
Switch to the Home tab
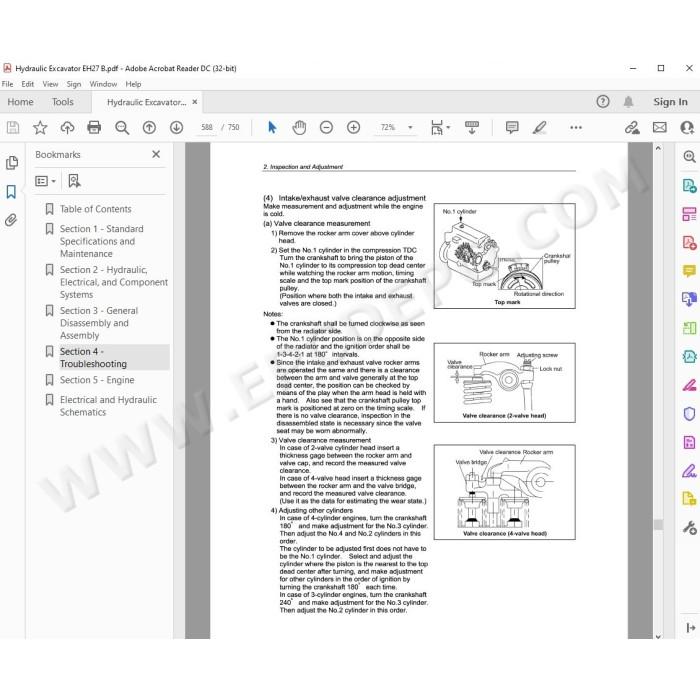21,102
